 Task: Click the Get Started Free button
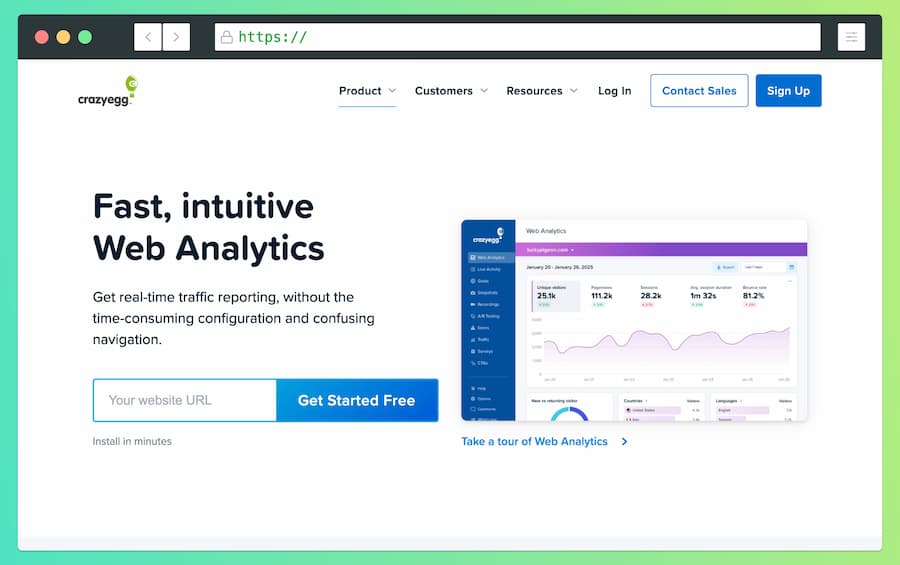356,400
